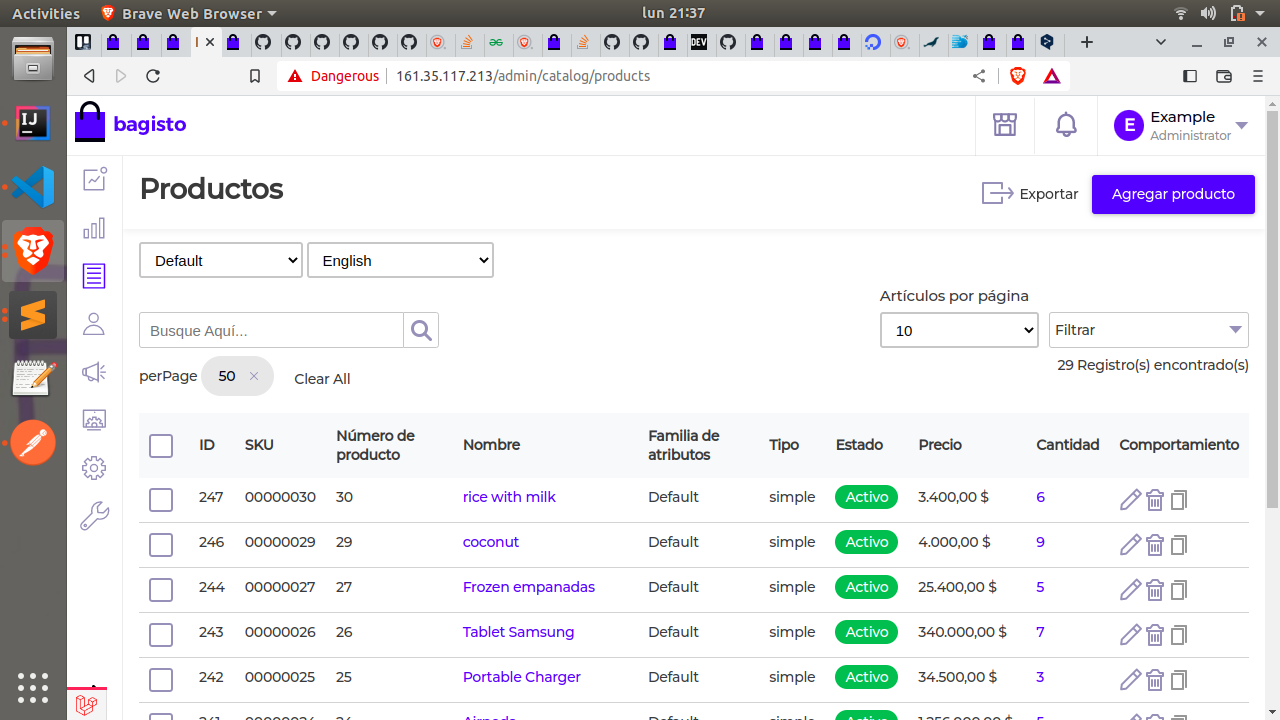
Task: Click the storefront icon in header
Action: [1005, 125]
